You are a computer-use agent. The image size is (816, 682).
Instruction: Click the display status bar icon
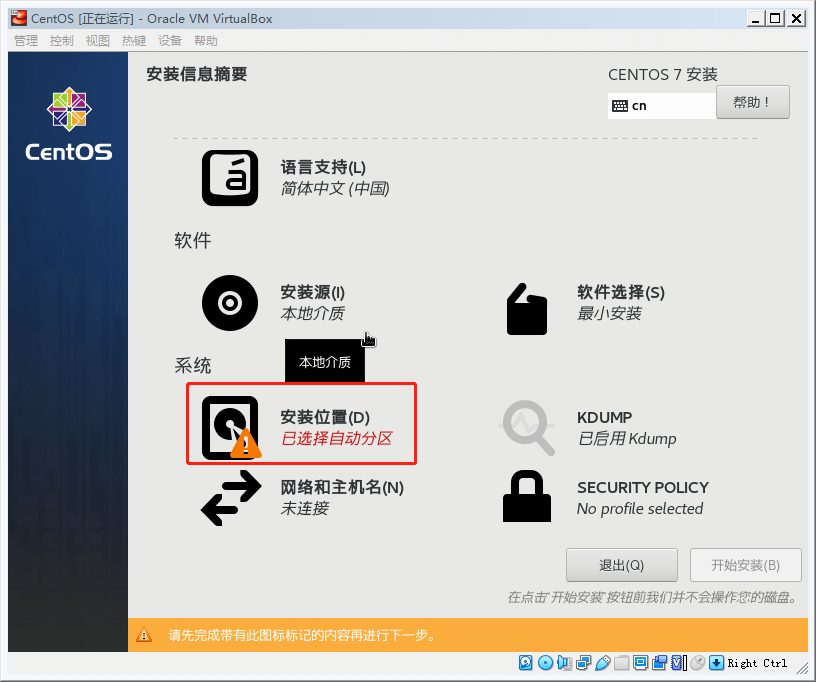tap(641, 662)
